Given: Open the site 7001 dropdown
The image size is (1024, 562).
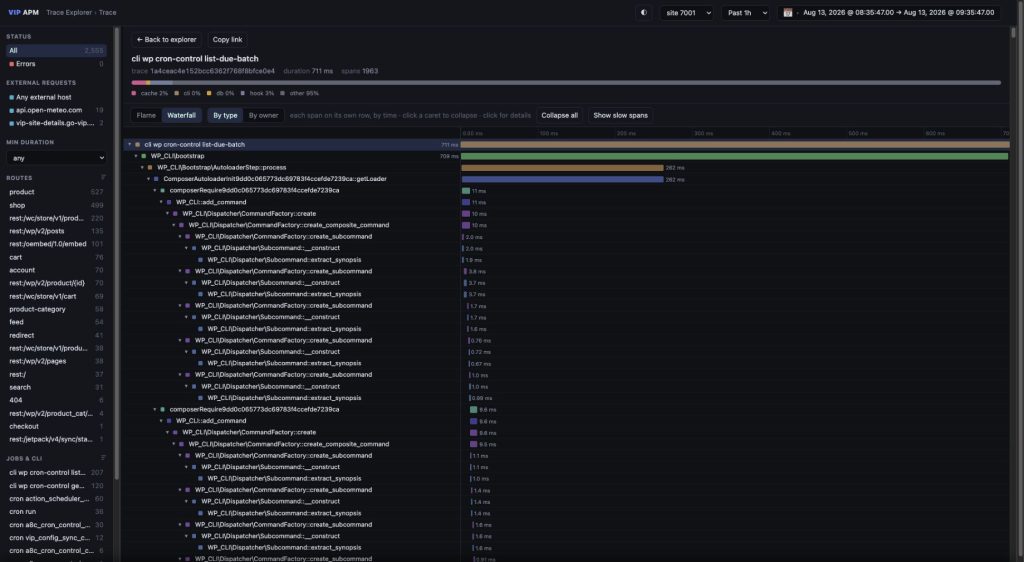Looking at the screenshot, I should [687, 12].
